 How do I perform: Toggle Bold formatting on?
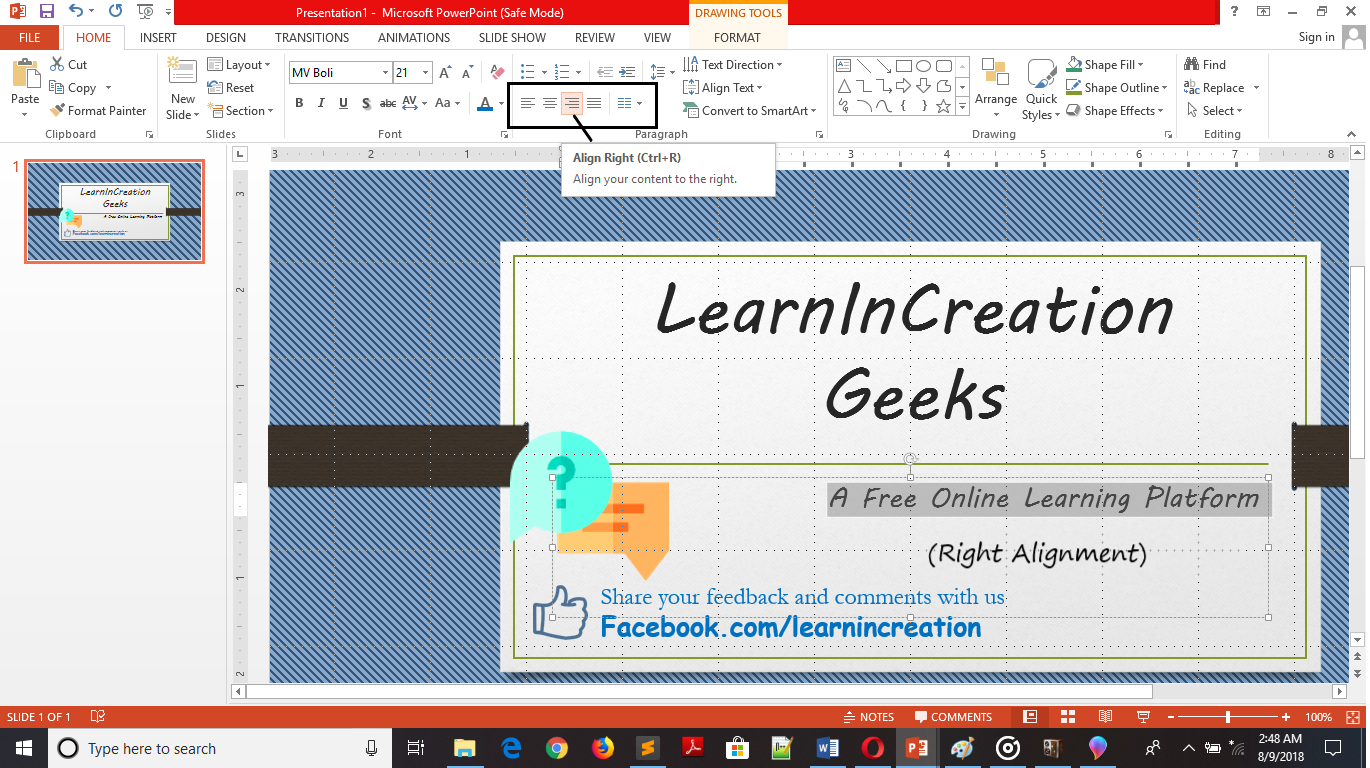[299, 103]
